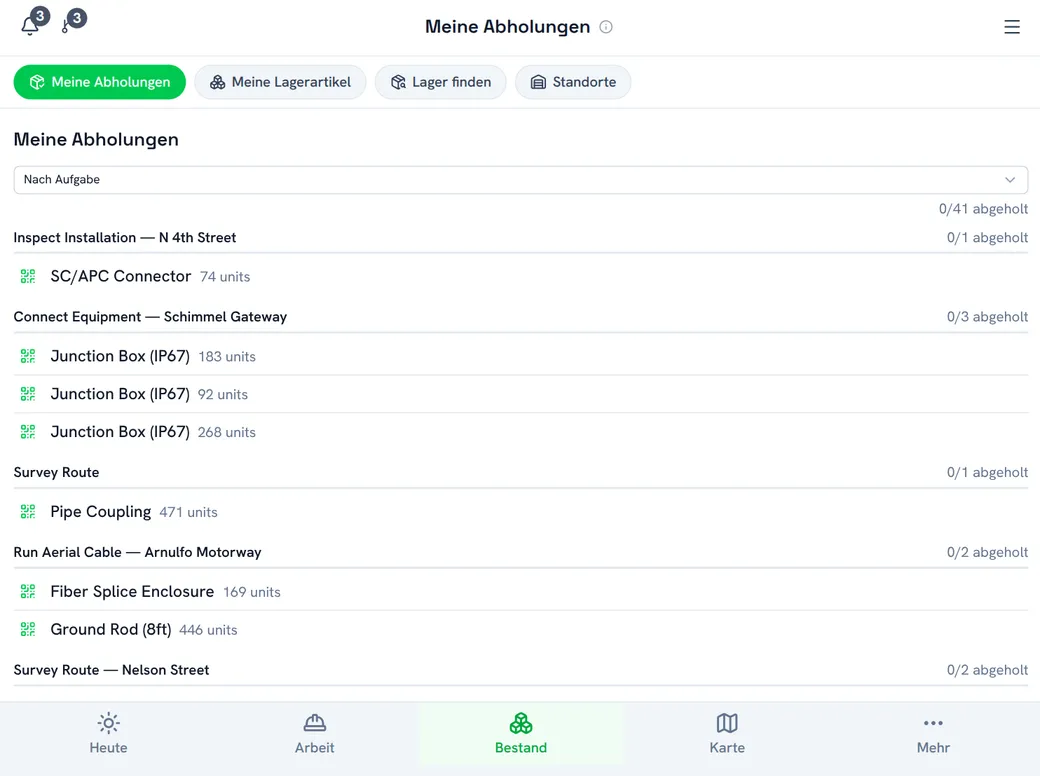Open the hamburger menu
This screenshot has height=776, width=1040.
[1011, 27]
